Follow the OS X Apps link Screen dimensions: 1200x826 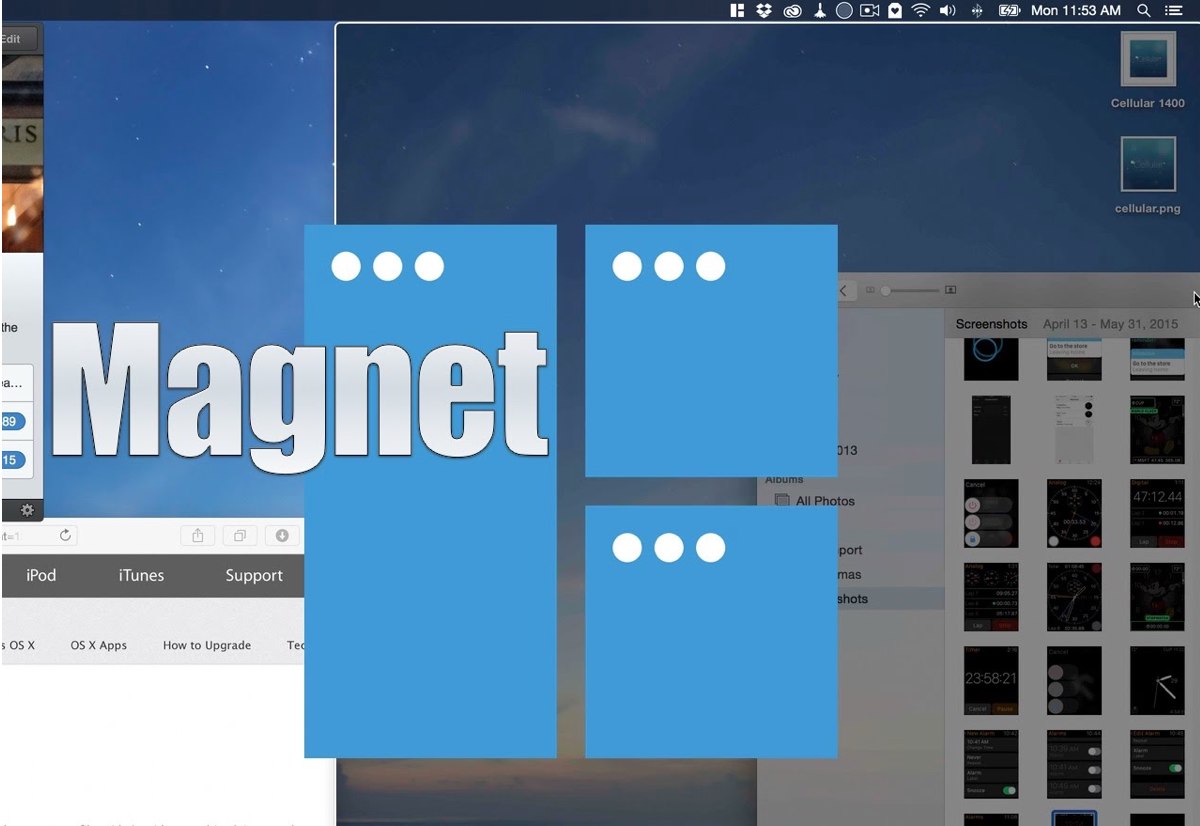[x=99, y=645]
